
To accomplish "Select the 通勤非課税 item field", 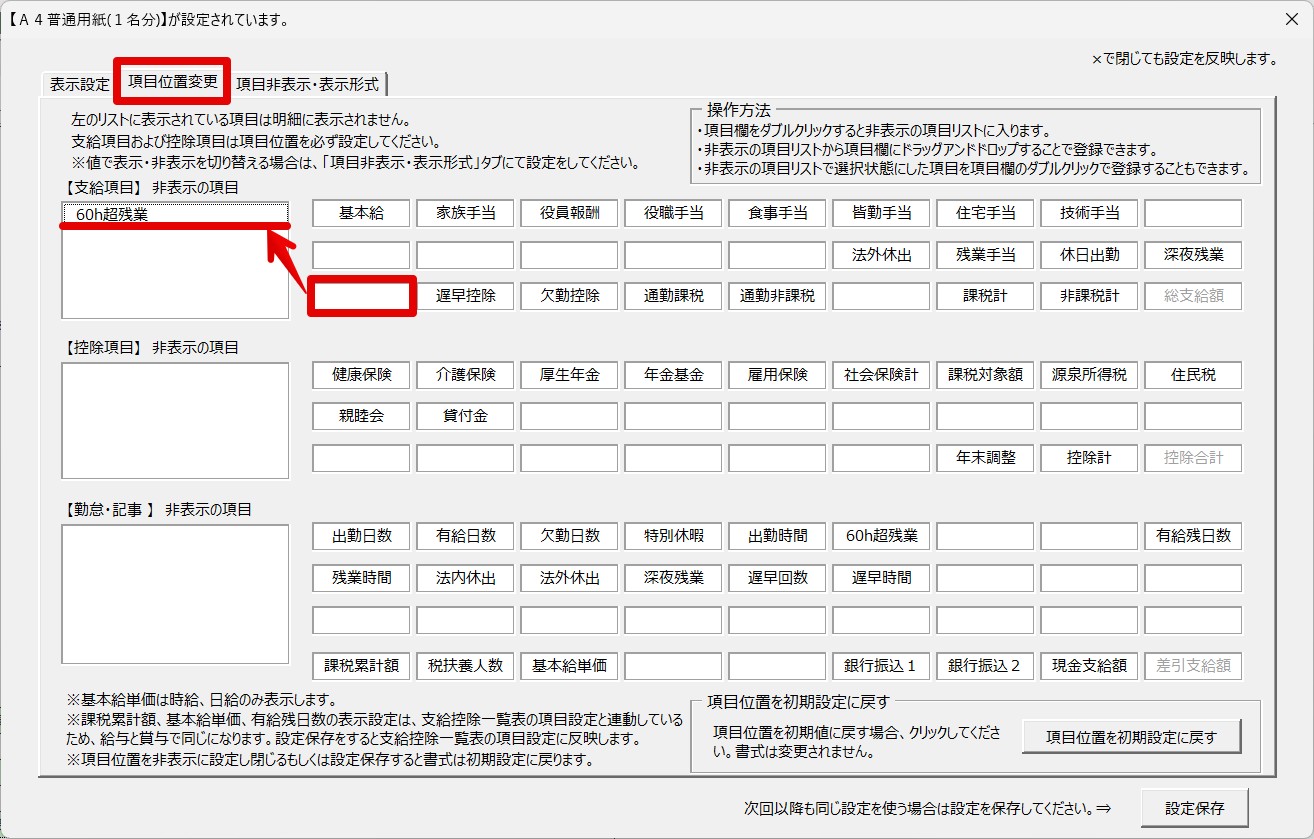I will [x=777, y=296].
